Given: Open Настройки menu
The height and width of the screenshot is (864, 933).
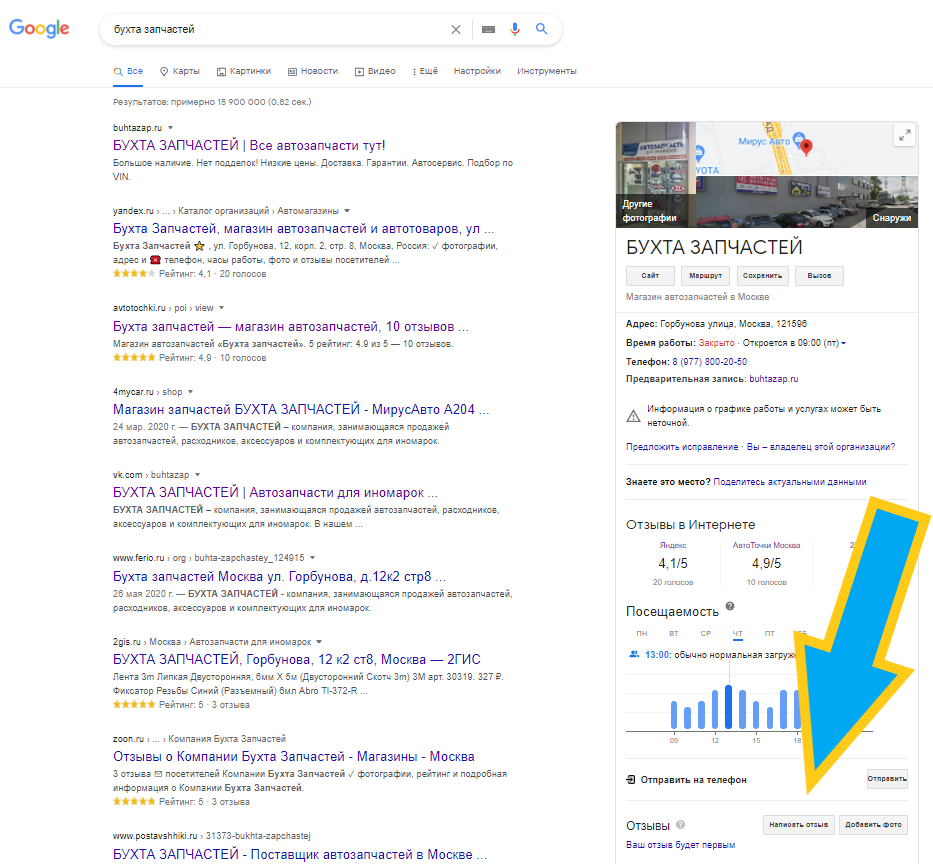Looking at the screenshot, I should 477,71.
